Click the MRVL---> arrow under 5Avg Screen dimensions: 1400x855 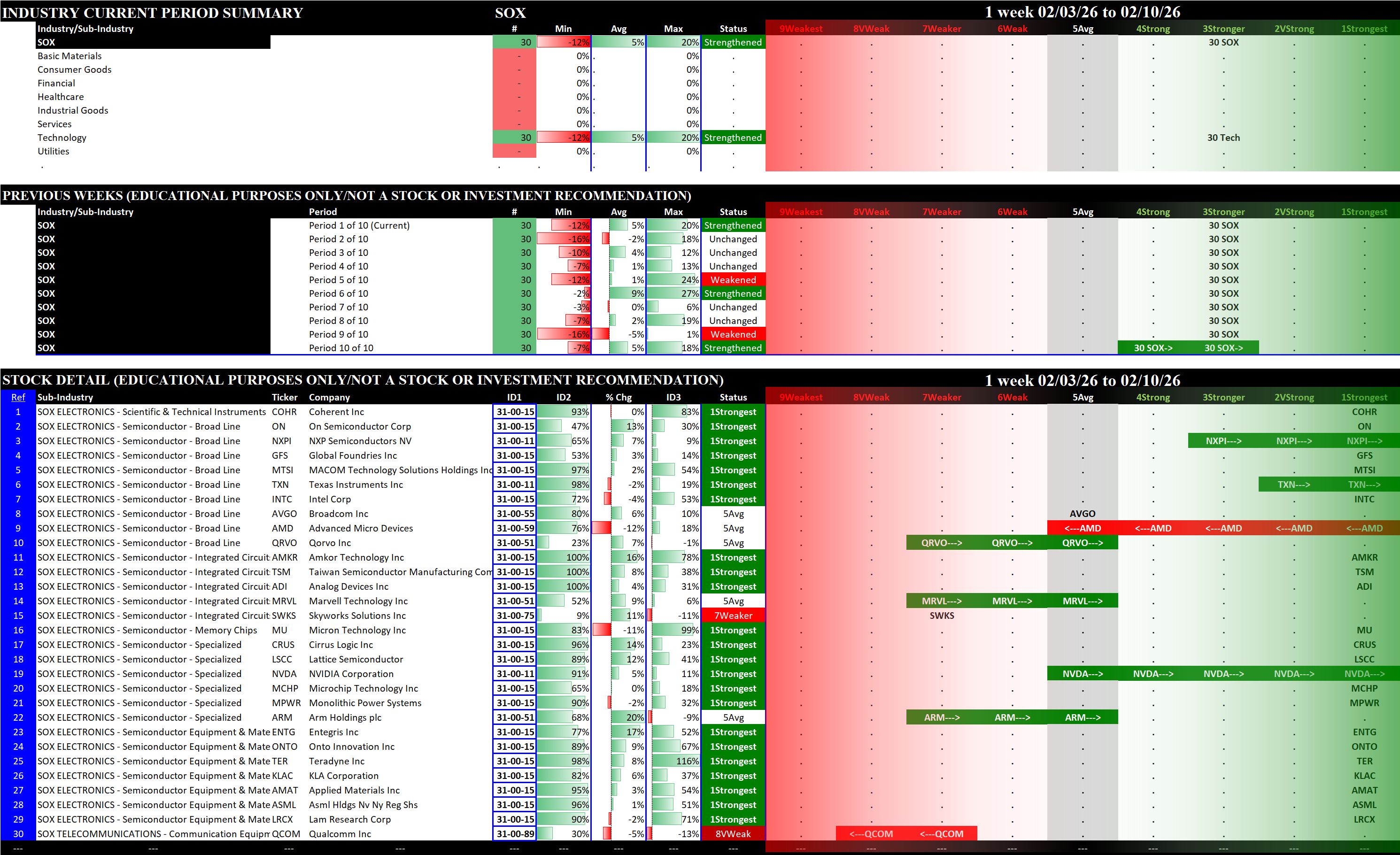pyautogui.click(x=1083, y=601)
